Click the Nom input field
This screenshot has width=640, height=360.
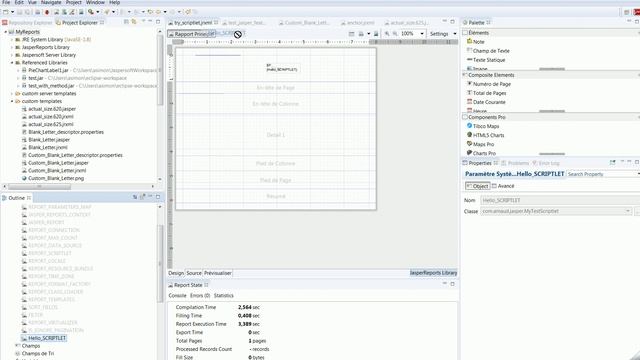[560, 200]
